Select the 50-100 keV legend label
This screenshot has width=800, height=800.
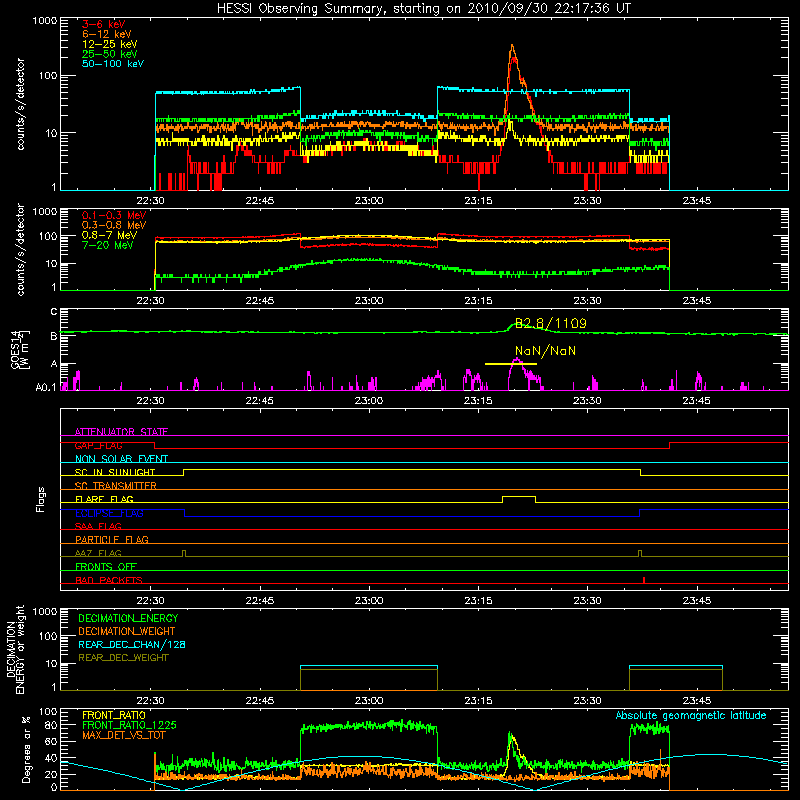pyautogui.click(x=113, y=64)
